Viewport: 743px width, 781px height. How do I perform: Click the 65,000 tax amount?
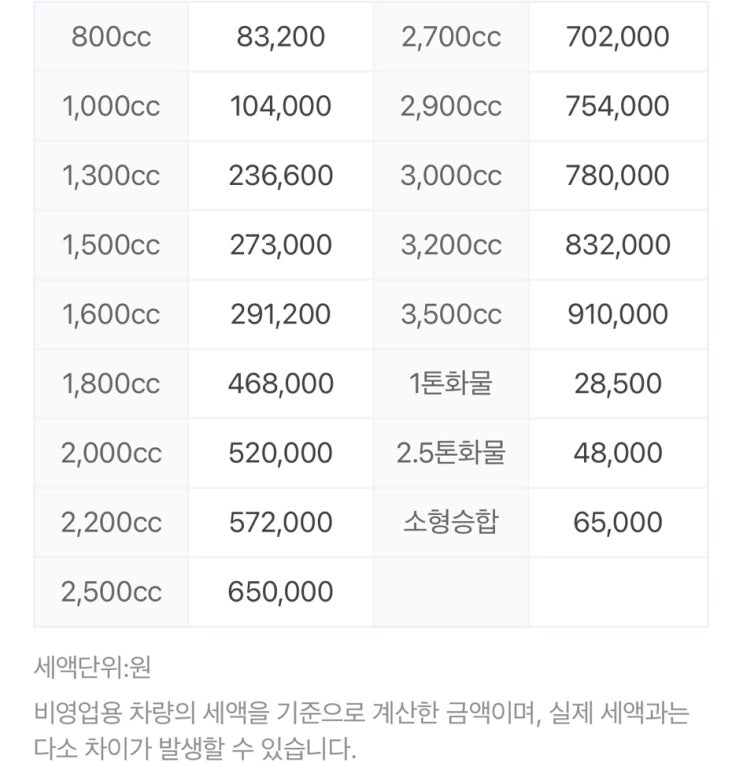pos(618,522)
